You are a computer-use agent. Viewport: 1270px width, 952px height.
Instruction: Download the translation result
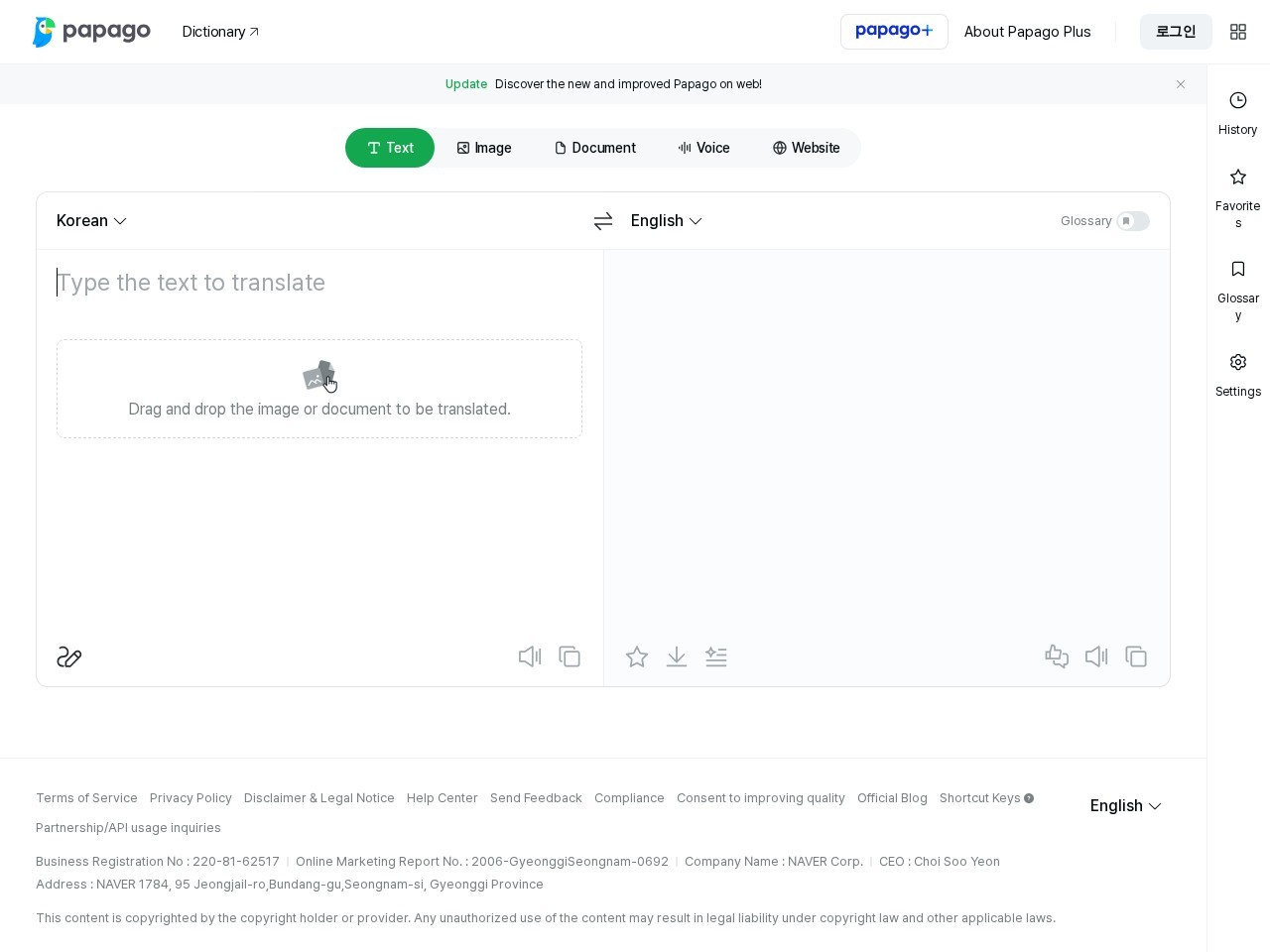677,656
